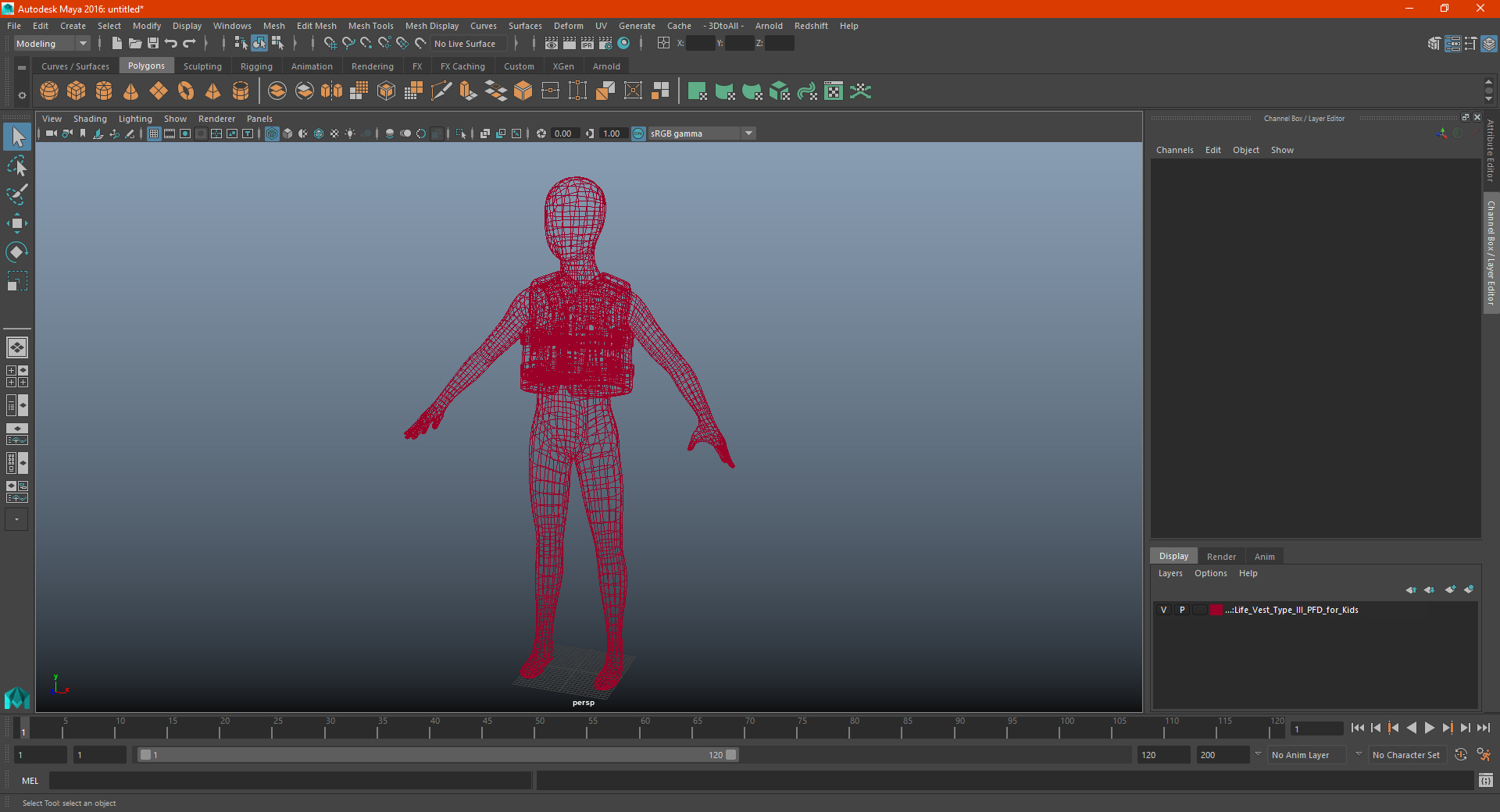Create a polygon cylinder from the shelf
Screen dimensions: 1500x812
pos(104,91)
